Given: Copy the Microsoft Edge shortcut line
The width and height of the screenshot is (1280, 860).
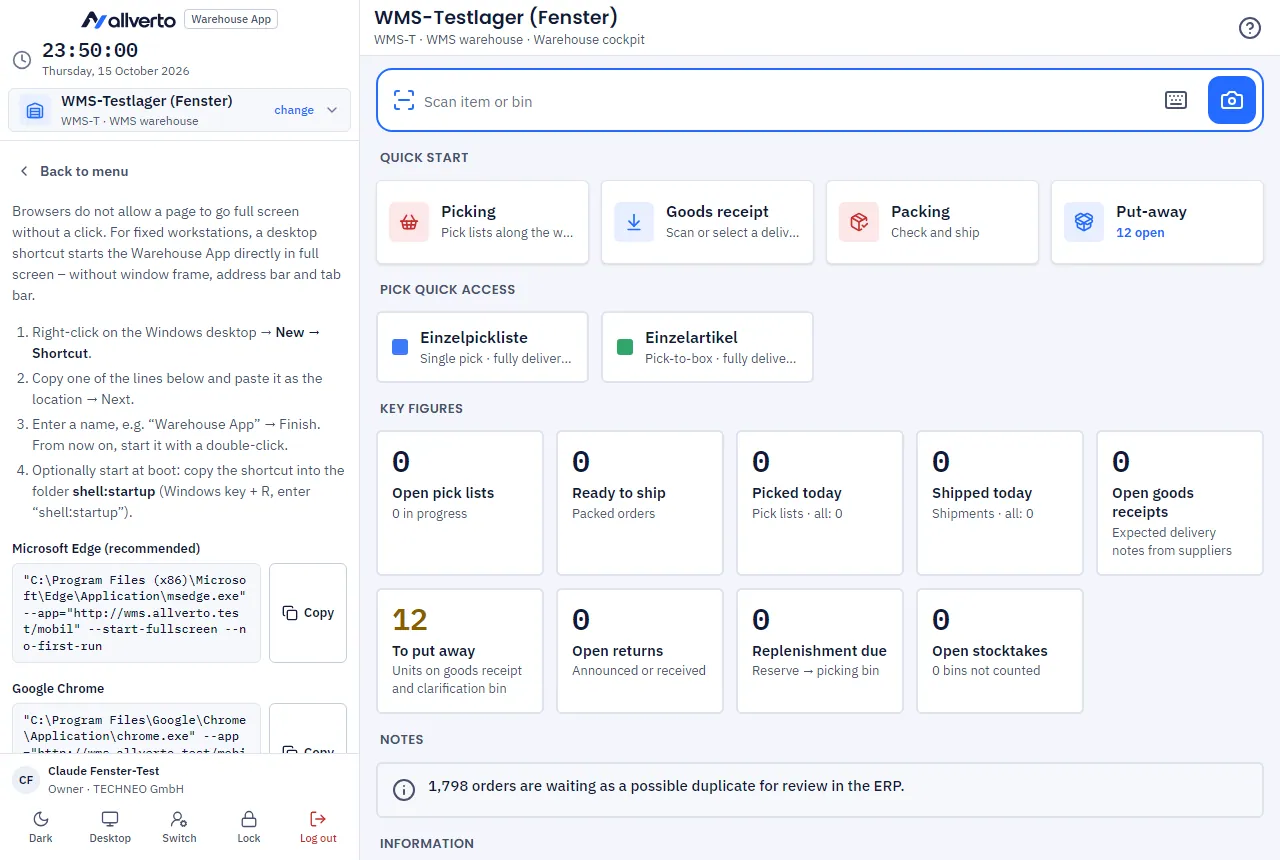Looking at the screenshot, I should click(308, 613).
